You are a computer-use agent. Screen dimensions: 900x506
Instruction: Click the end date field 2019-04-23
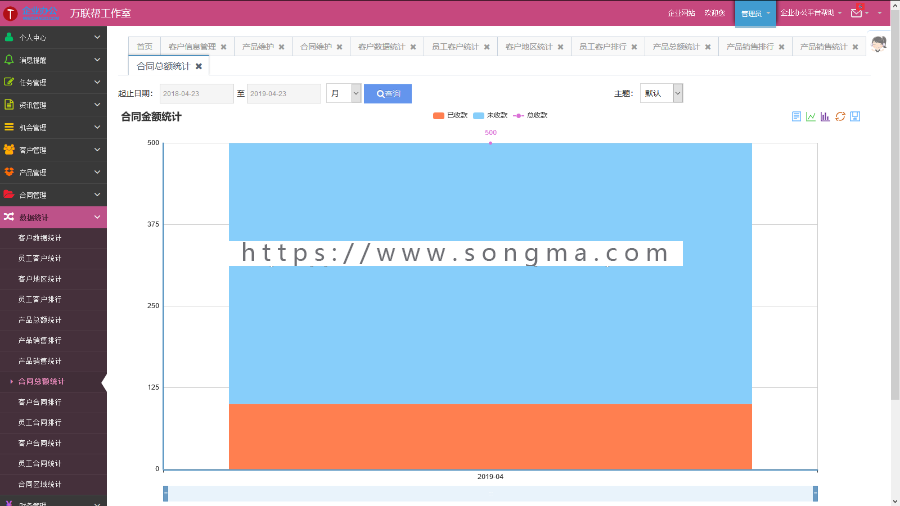(284, 94)
